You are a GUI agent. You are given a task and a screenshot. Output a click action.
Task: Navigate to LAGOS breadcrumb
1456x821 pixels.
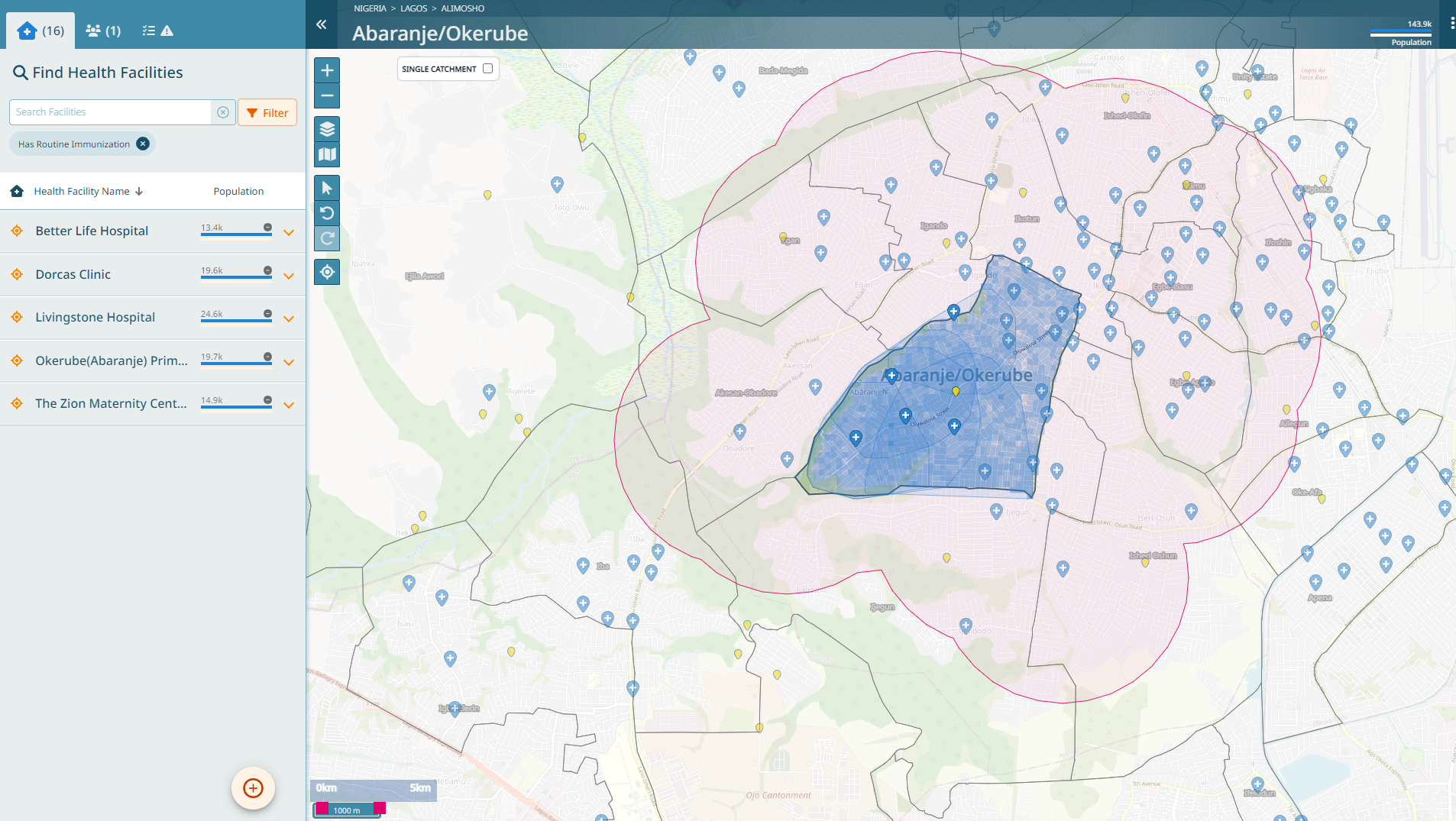[x=413, y=8]
